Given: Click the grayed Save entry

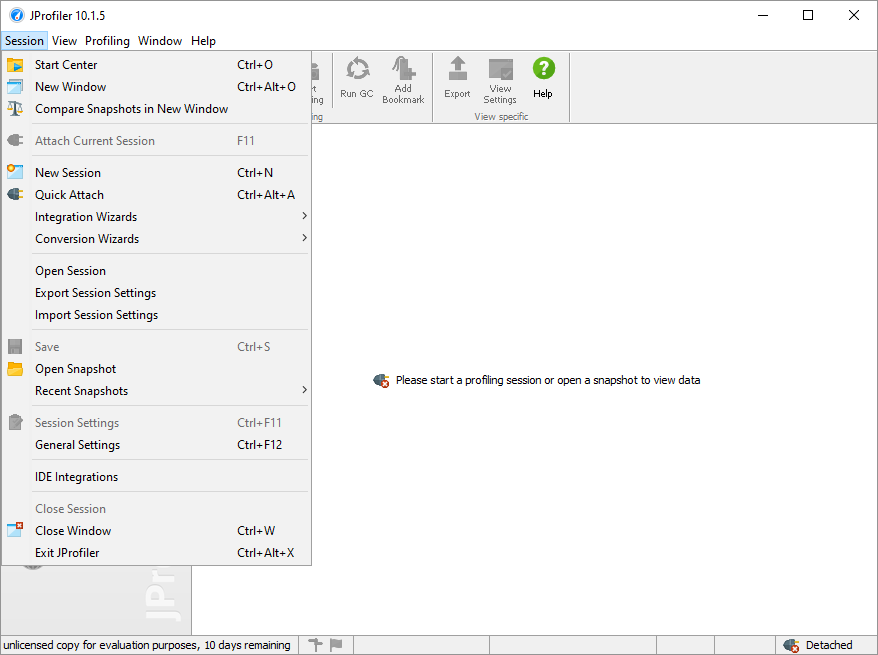Looking at the screenshot, I should coord(156,347).
